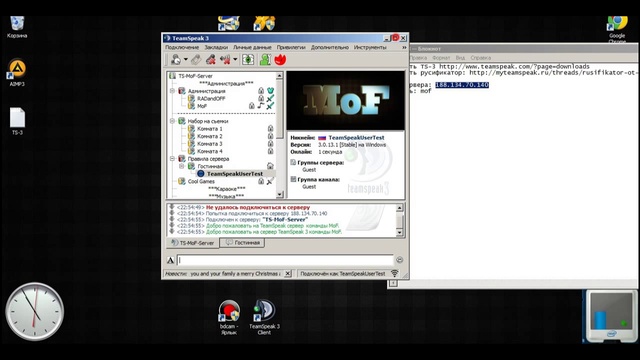This screenshot has width=640, height=360.
Task: Select the TeamSpeakUserTest user in the channel tree
Action: click(x=235, y=173)
